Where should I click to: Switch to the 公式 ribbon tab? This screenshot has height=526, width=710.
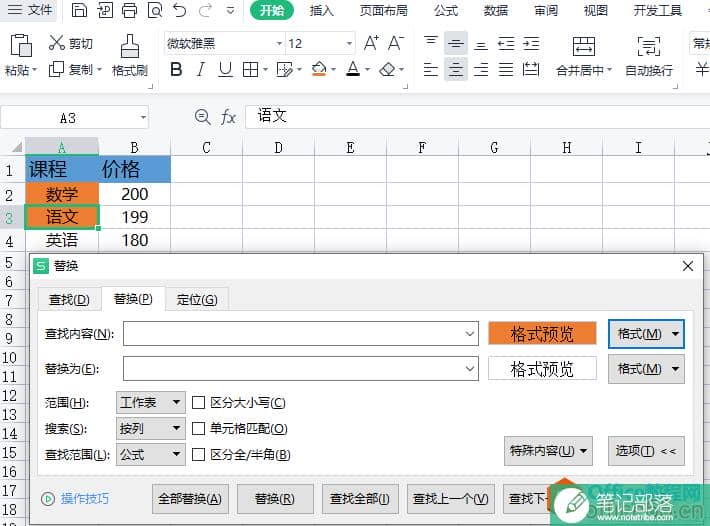coord(446,10)
